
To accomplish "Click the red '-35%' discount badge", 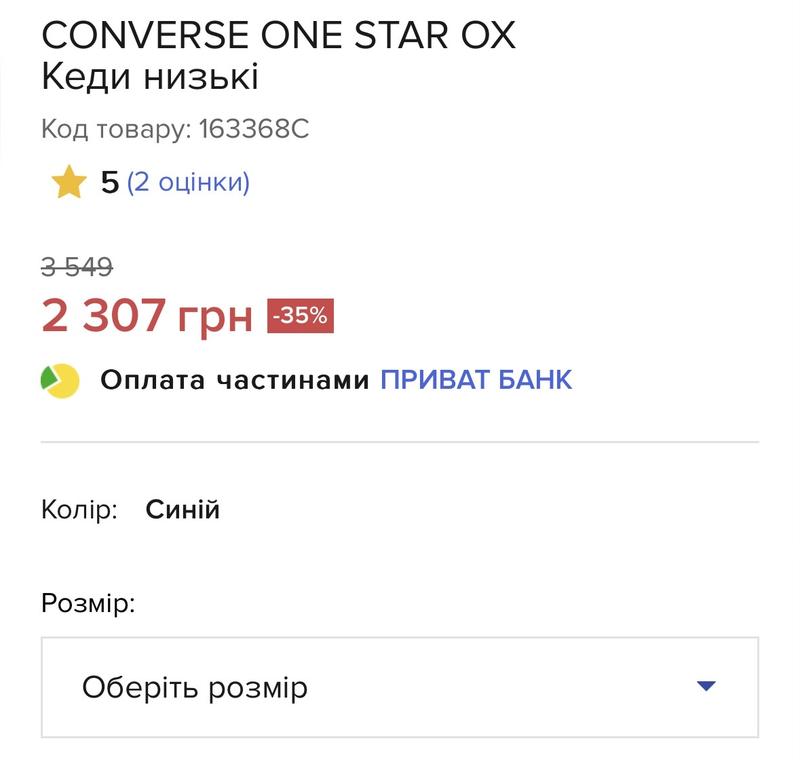I will pyautogui.click(x=301, y=316).
